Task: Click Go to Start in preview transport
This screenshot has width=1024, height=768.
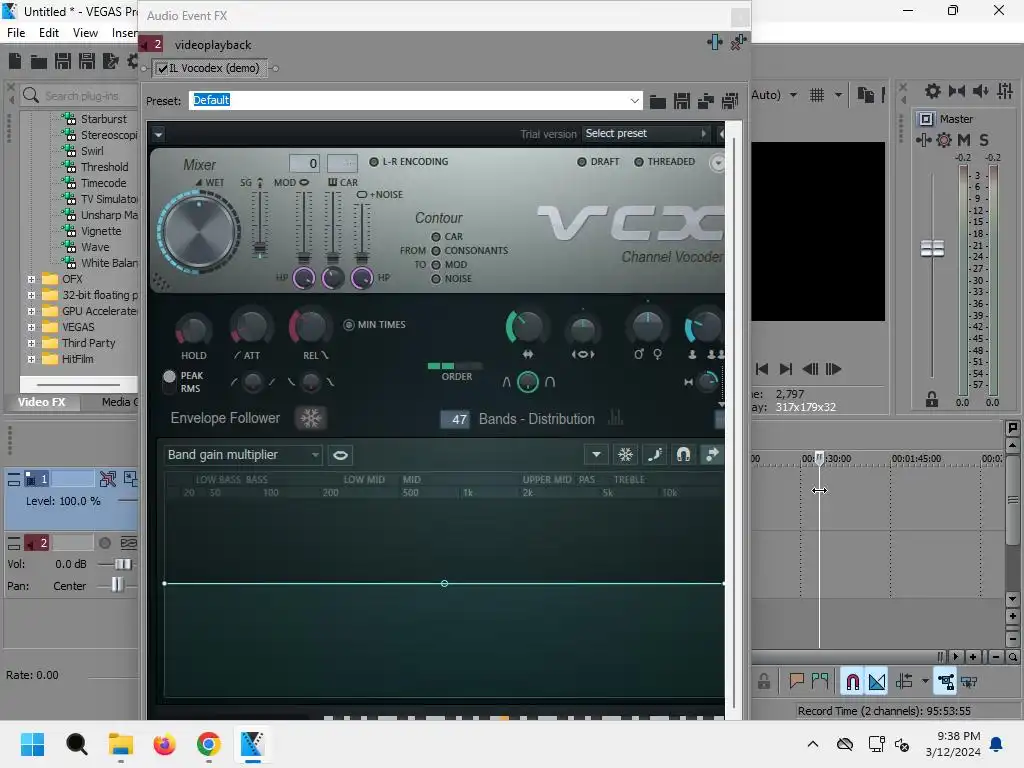Action: [x=761, y=369]
